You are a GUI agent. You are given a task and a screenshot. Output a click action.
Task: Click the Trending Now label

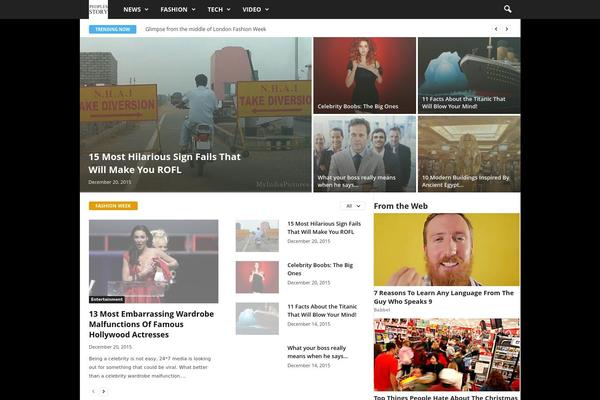112,29
